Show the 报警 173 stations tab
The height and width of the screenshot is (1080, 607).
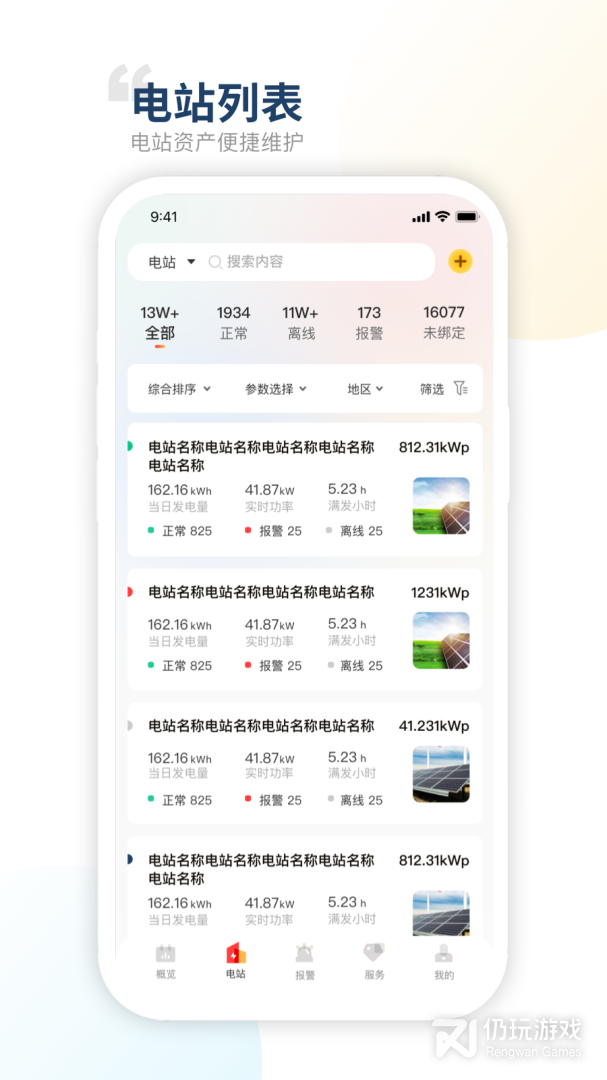369,323
